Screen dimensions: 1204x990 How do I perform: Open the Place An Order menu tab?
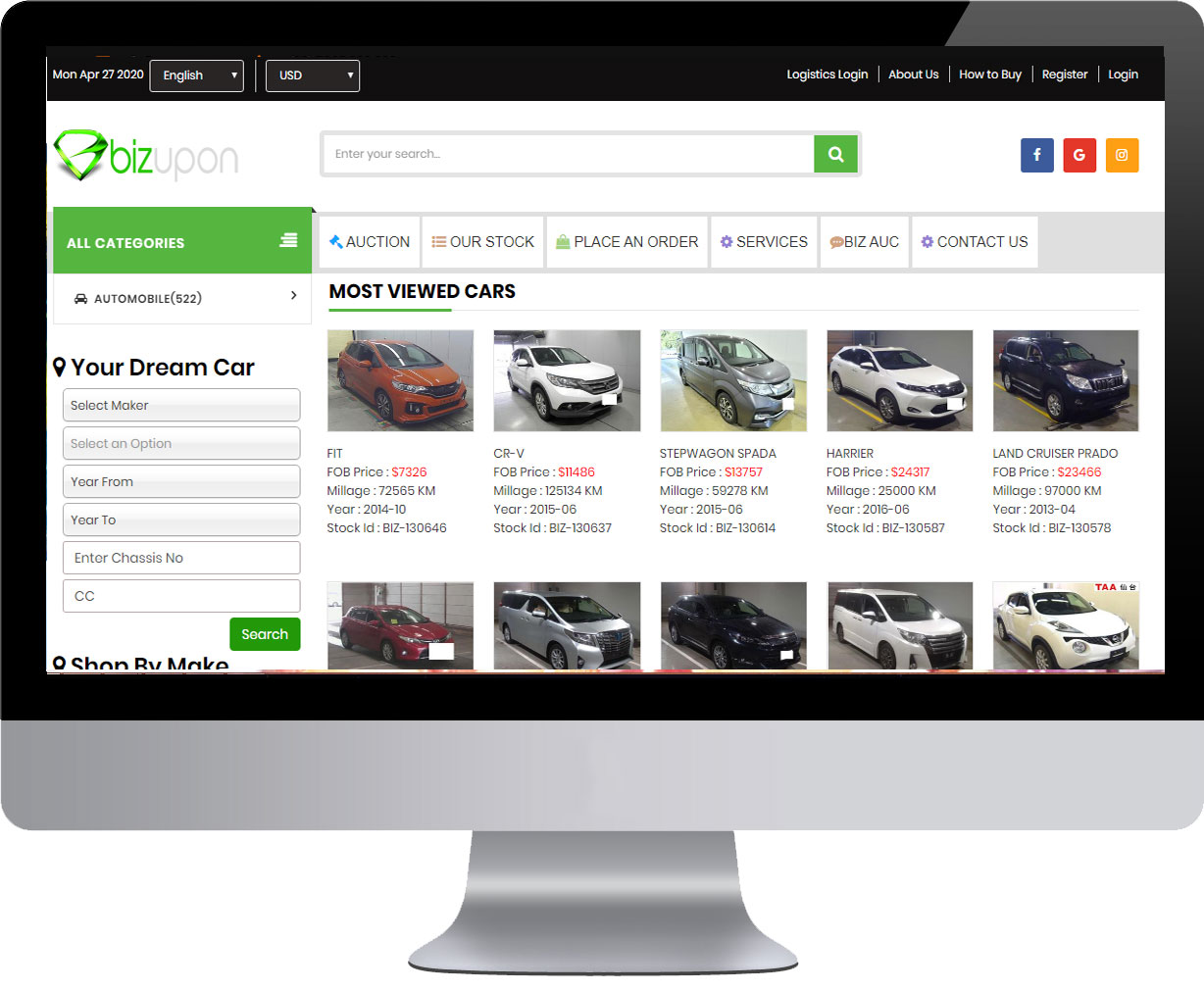[x=627, y=242]
